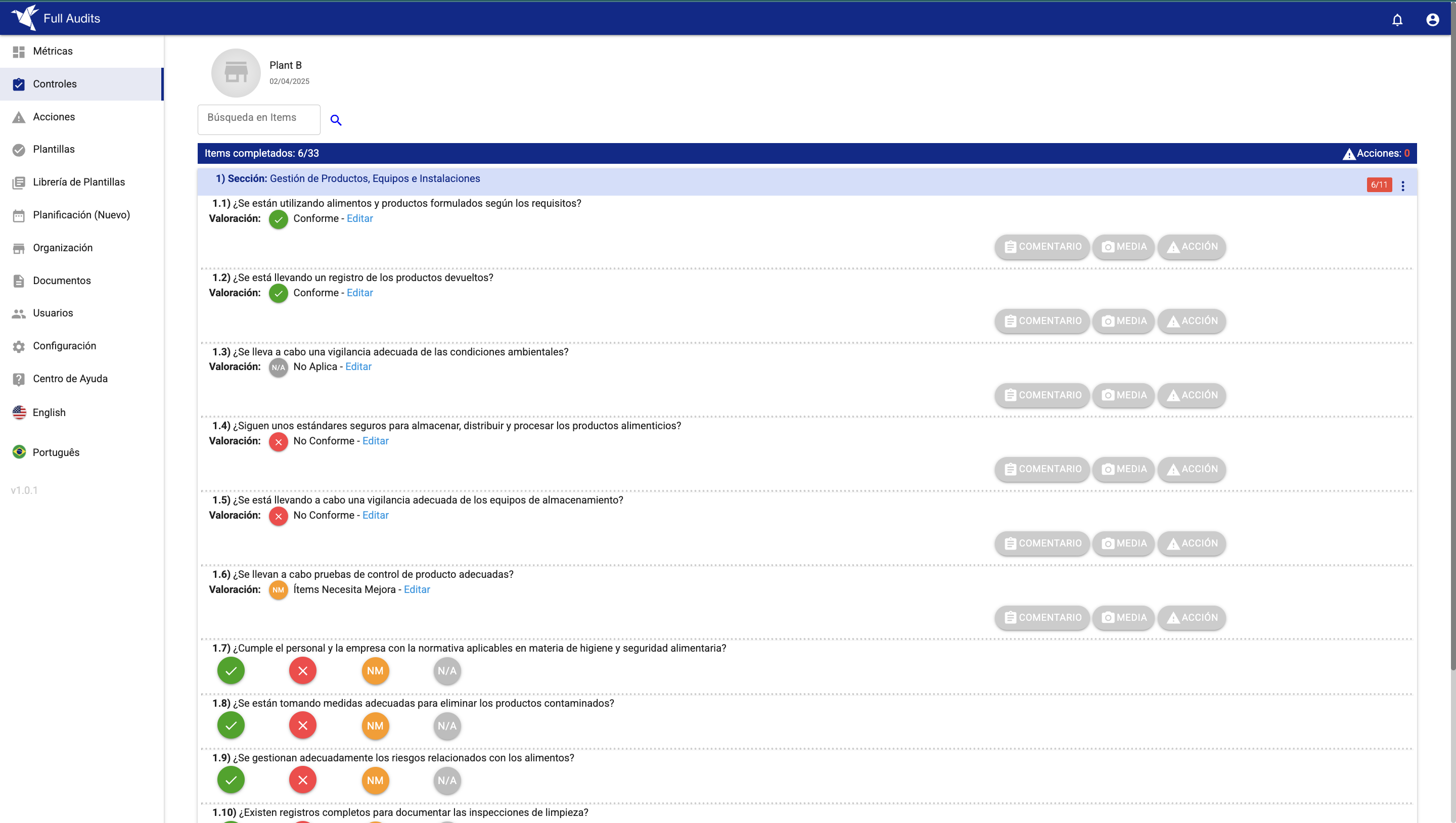Edit the rating of item 1.5
Image resolution: width=1456 pixels, height=823 pixels.
click(375, 516)
